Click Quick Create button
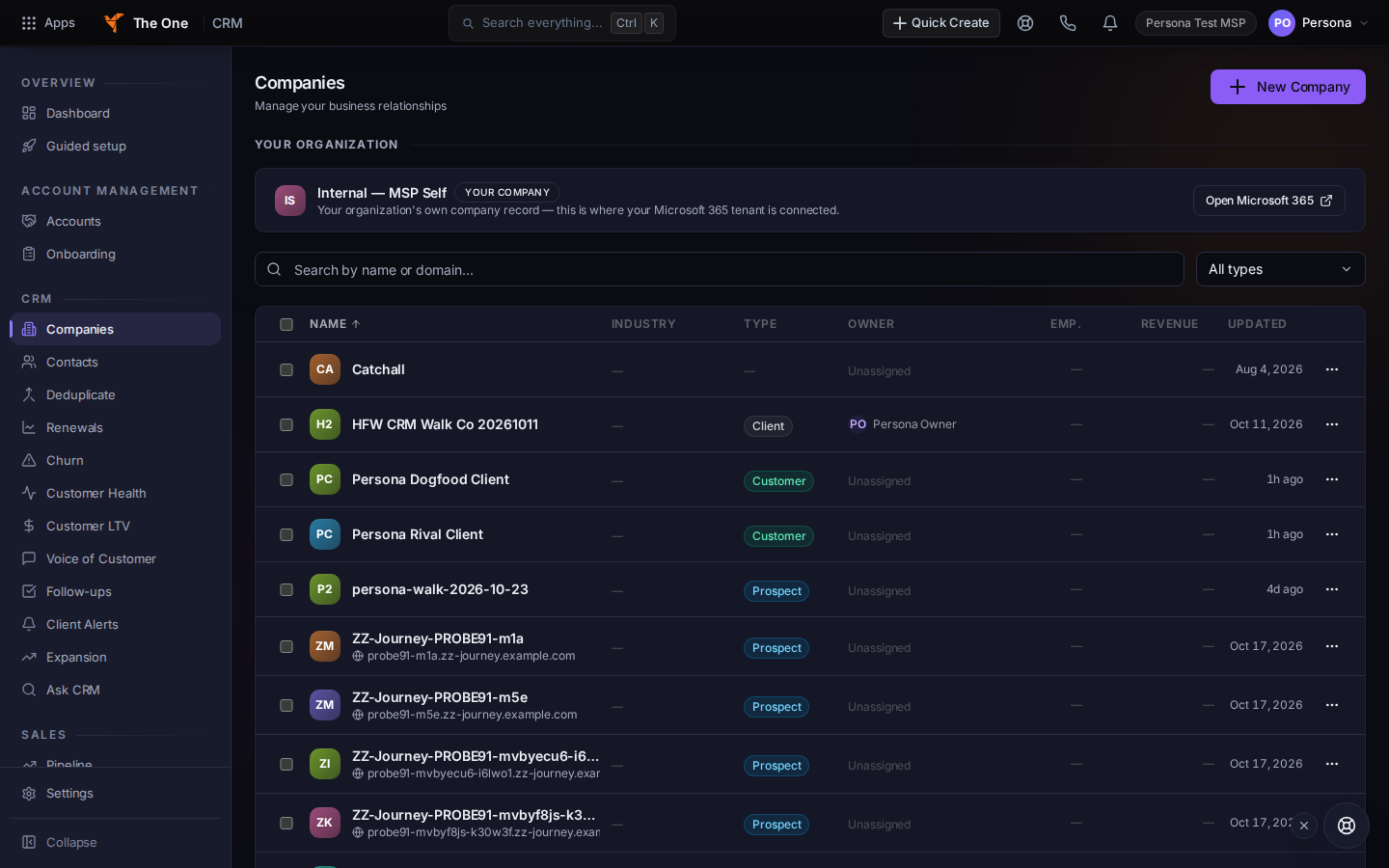 tap(940, 23)
